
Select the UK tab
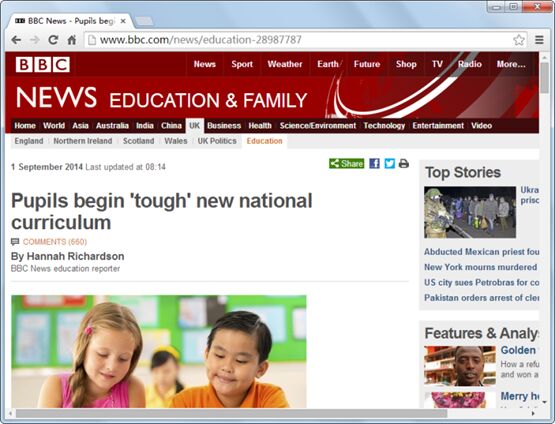(195, 126)
